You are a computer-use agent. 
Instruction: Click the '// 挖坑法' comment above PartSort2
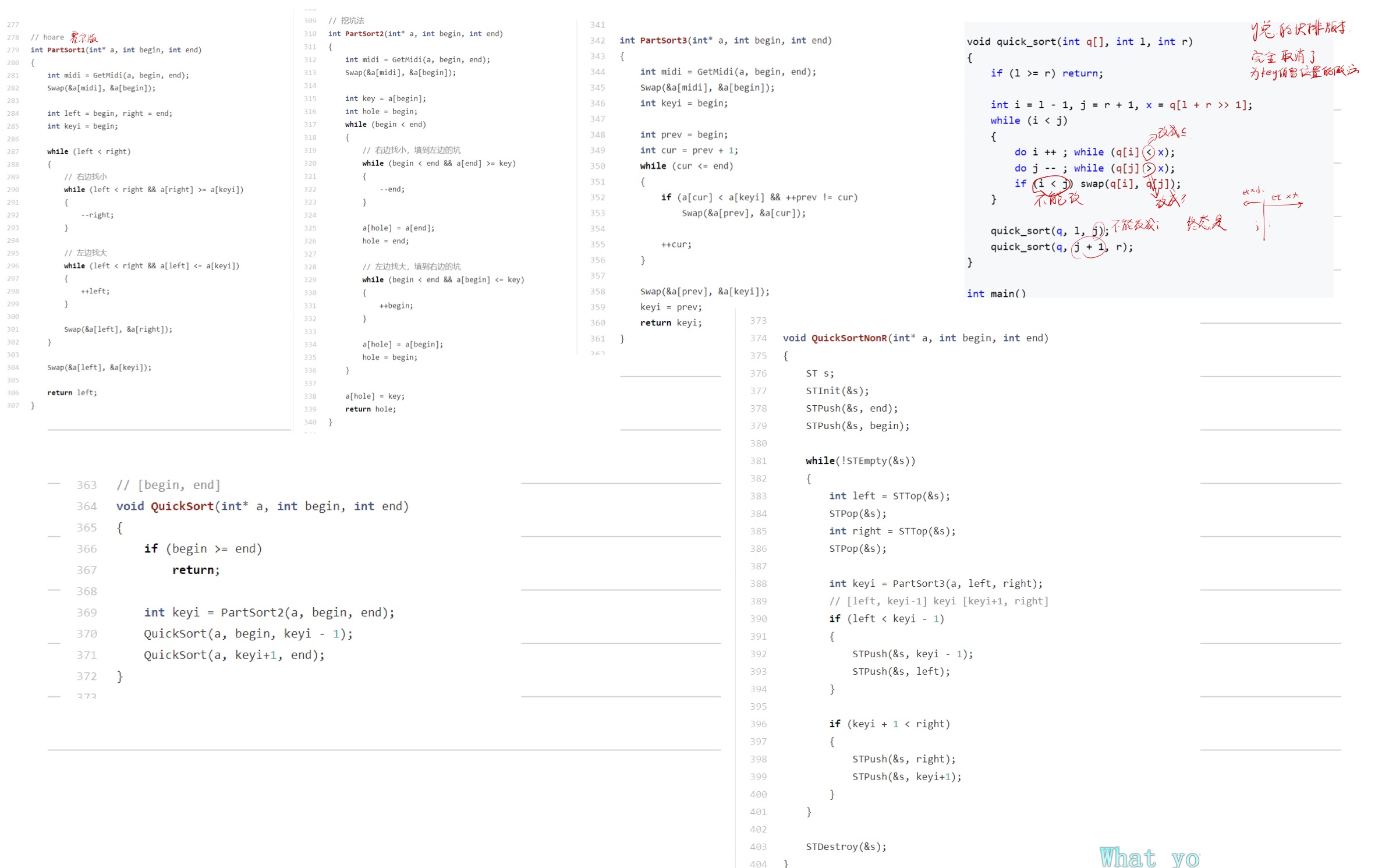click(x=346, y=20)
